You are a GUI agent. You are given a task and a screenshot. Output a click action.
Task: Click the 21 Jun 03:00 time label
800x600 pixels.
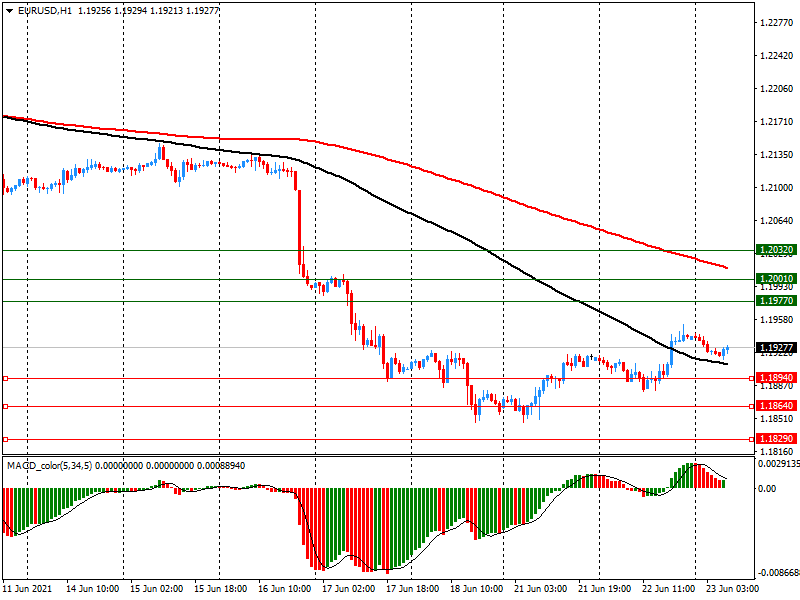(540, 588)
